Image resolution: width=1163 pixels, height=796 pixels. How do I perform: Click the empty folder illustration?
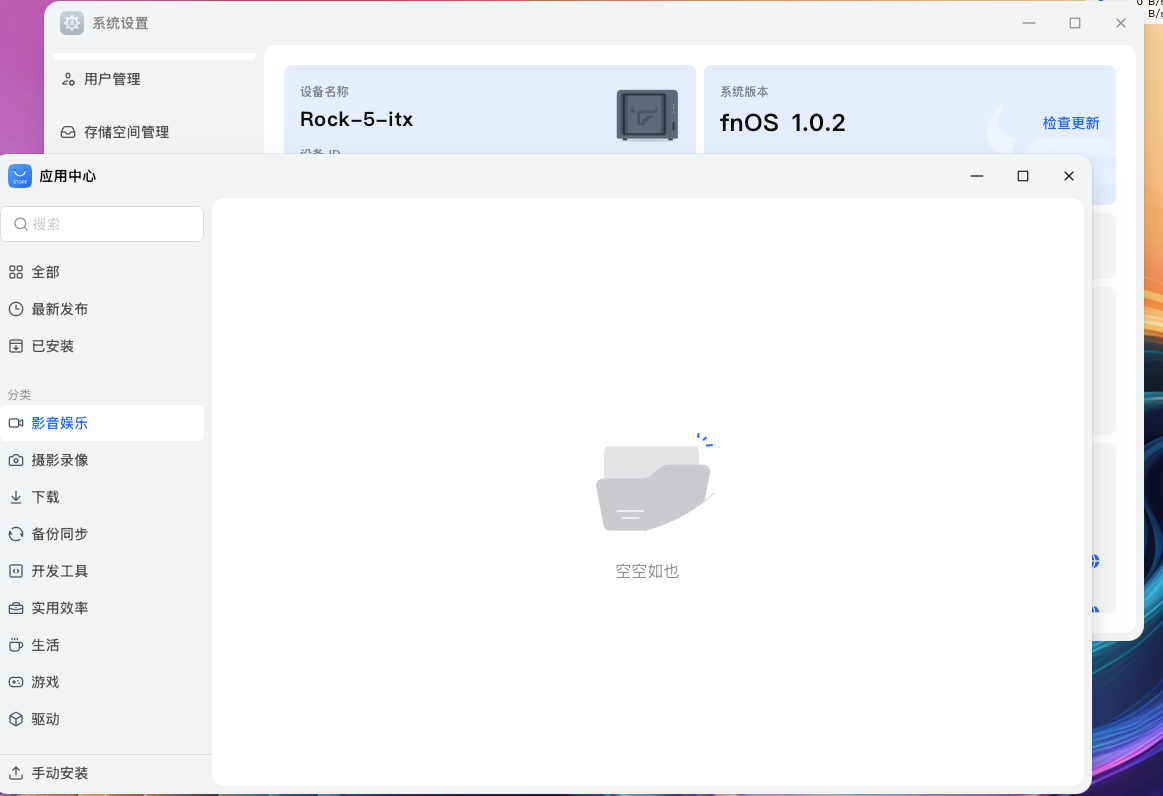654,483
